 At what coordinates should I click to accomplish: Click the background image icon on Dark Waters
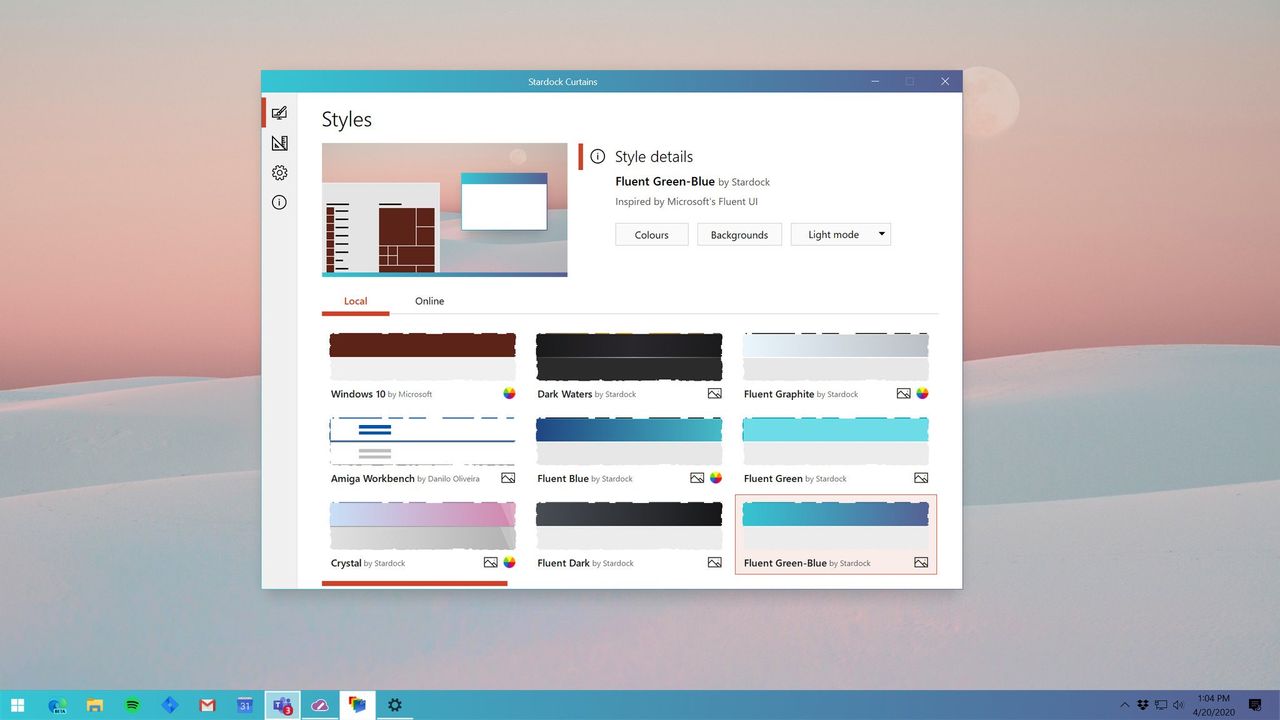714,394
